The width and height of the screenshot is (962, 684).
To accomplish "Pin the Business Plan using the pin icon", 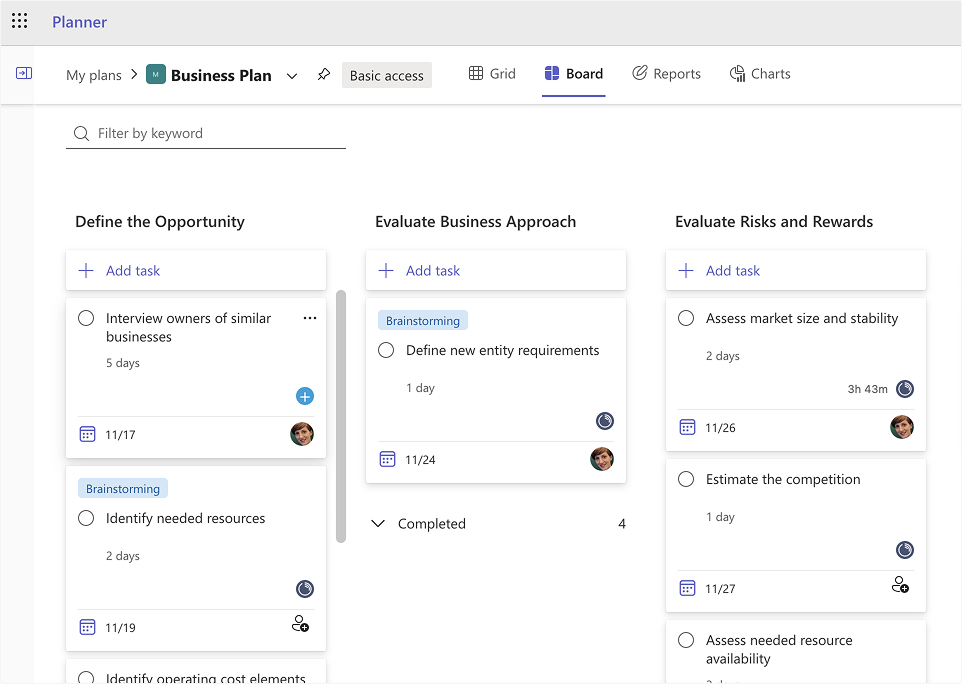I will coord(323,75).
